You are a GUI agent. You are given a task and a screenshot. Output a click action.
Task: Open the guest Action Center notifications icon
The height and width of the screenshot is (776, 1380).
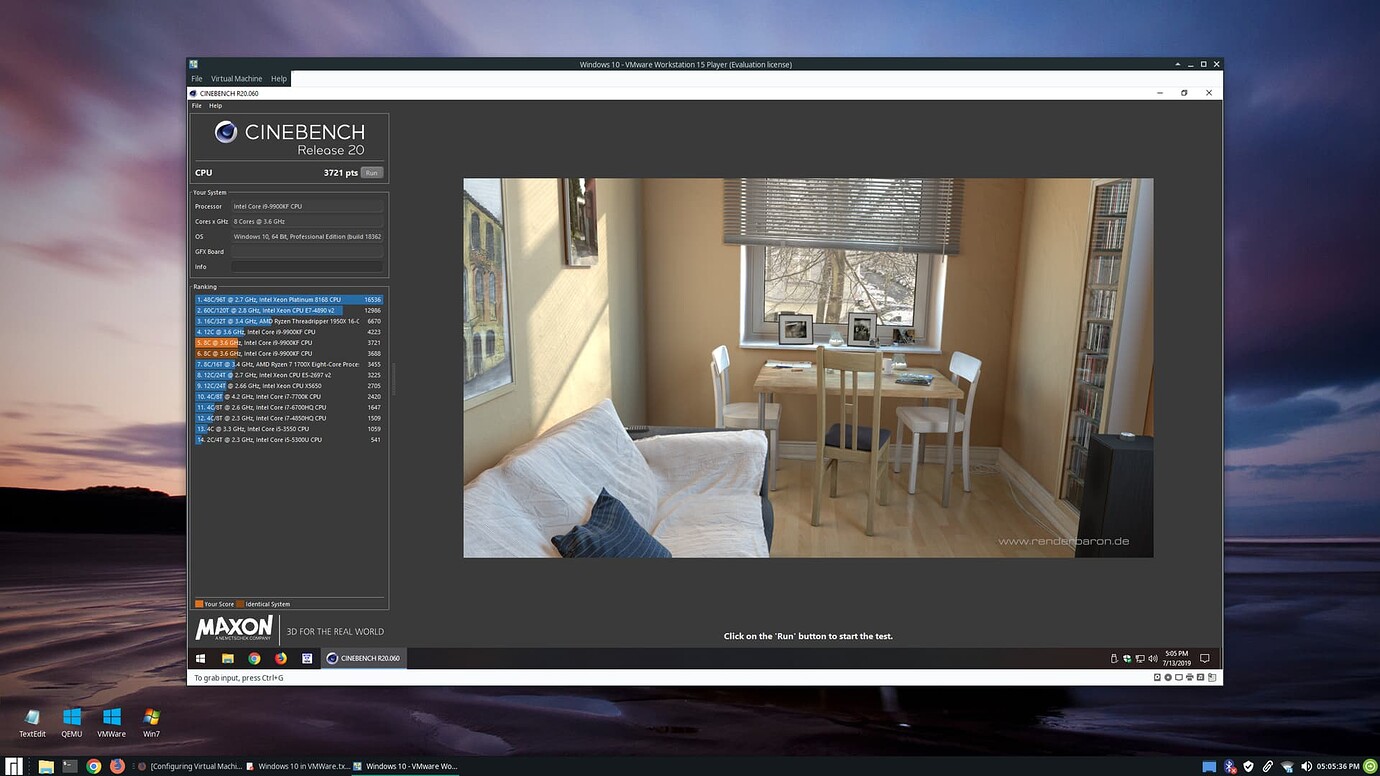tap(1205, 659)
